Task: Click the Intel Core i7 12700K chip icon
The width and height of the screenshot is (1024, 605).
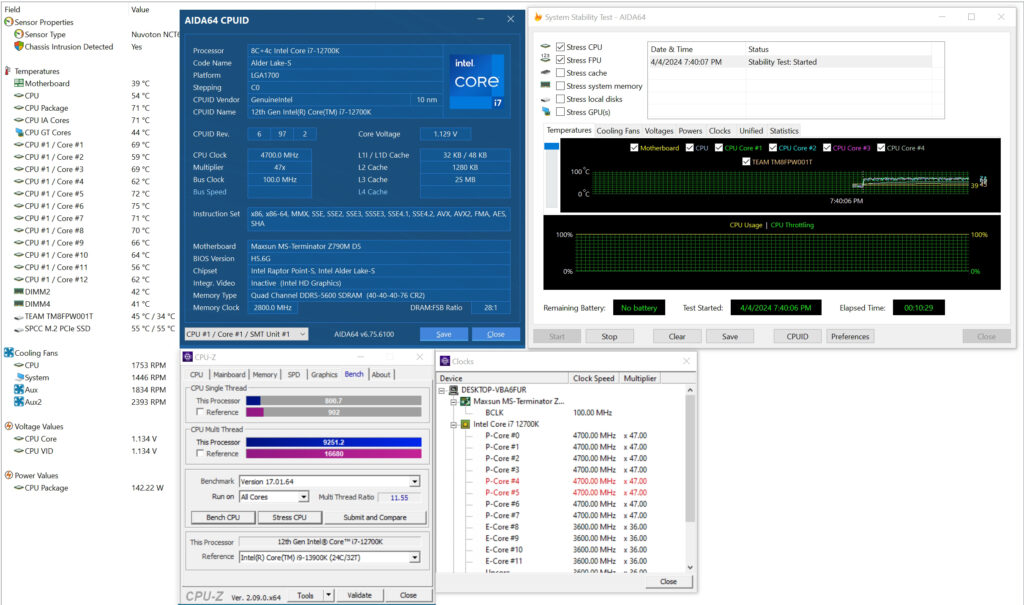Action: point(465,424)
